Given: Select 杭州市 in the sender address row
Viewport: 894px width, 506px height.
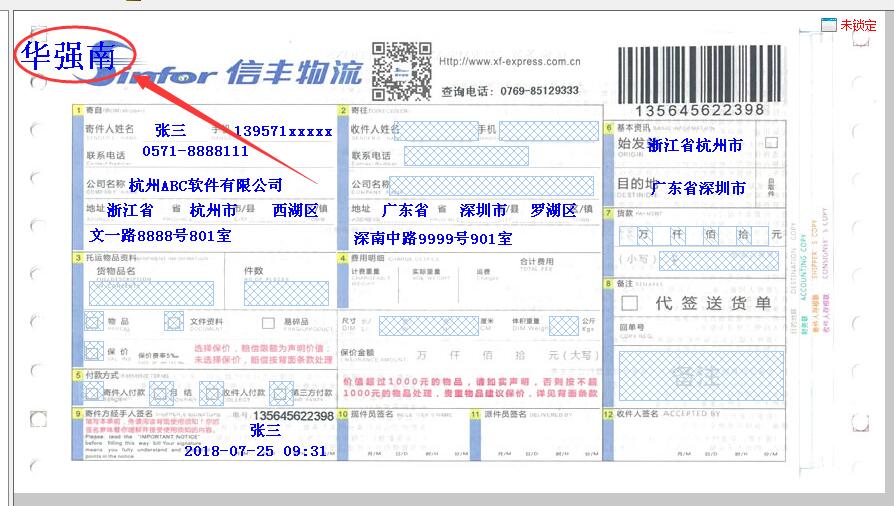Looking at the screenshot, I should coord(213,211).
